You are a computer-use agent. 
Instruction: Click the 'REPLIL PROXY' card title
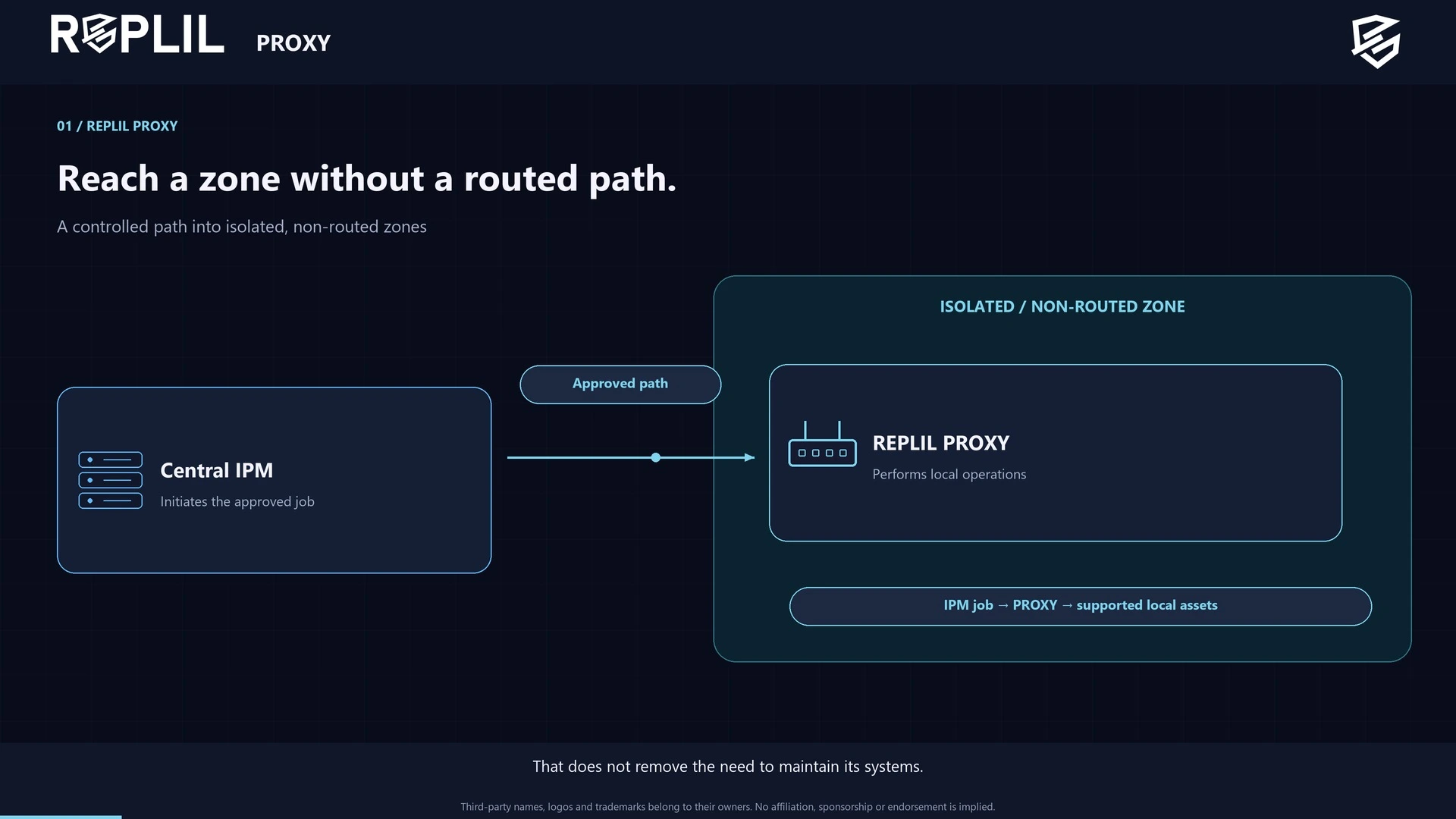941,443
